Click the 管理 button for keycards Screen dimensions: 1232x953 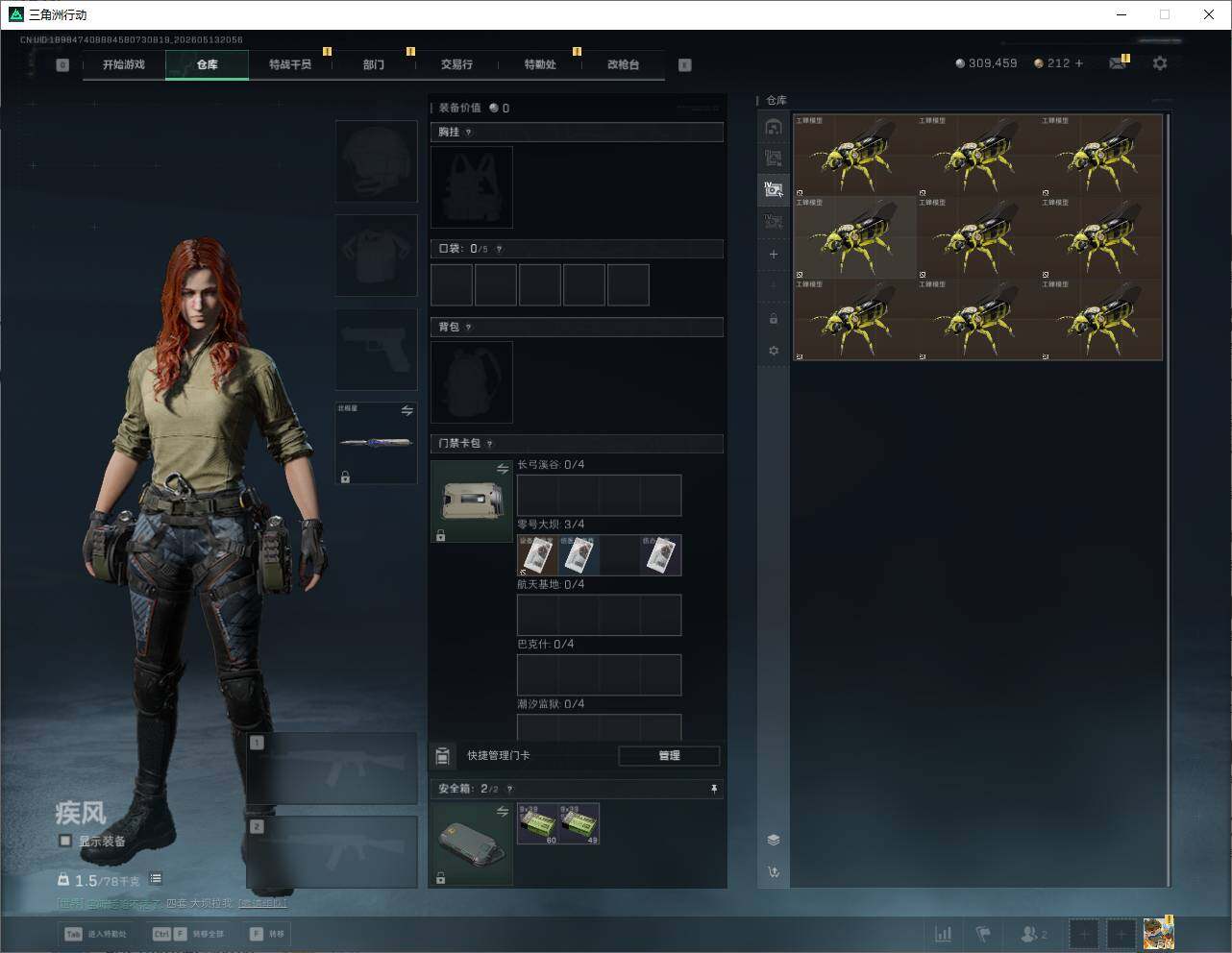coord(669,756)
